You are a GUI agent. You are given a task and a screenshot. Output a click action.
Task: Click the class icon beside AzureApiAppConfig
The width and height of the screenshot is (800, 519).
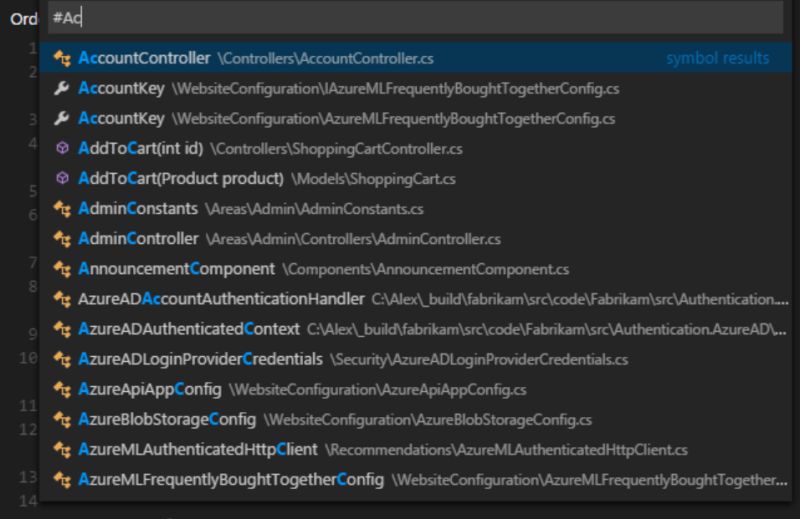coord(62,389)
